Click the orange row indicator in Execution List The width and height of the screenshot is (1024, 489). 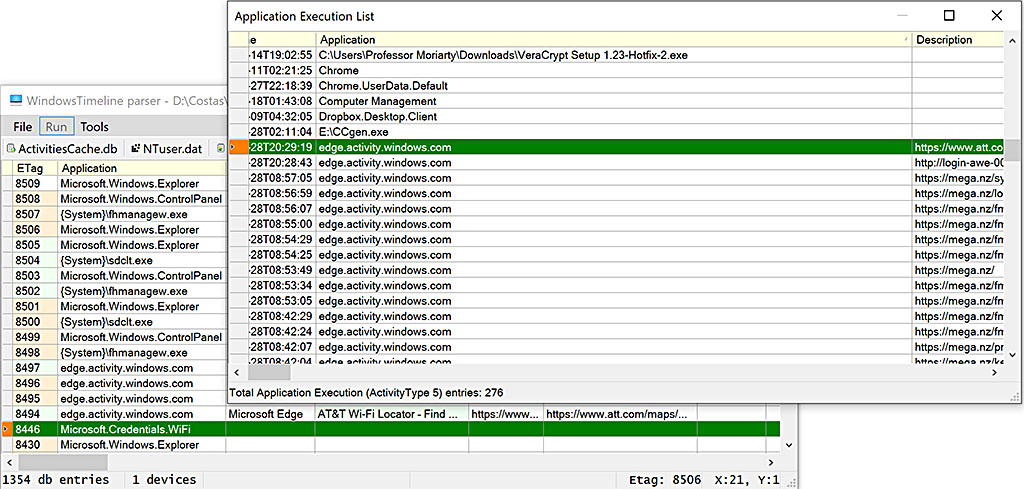pyautogui.click(x=238, y=148)
